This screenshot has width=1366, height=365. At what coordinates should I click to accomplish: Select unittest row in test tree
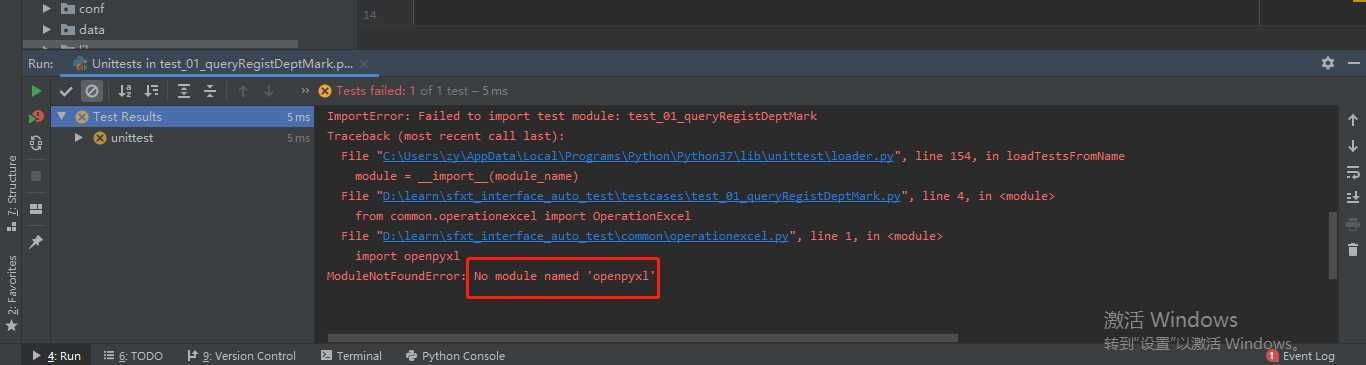point(183,138)
